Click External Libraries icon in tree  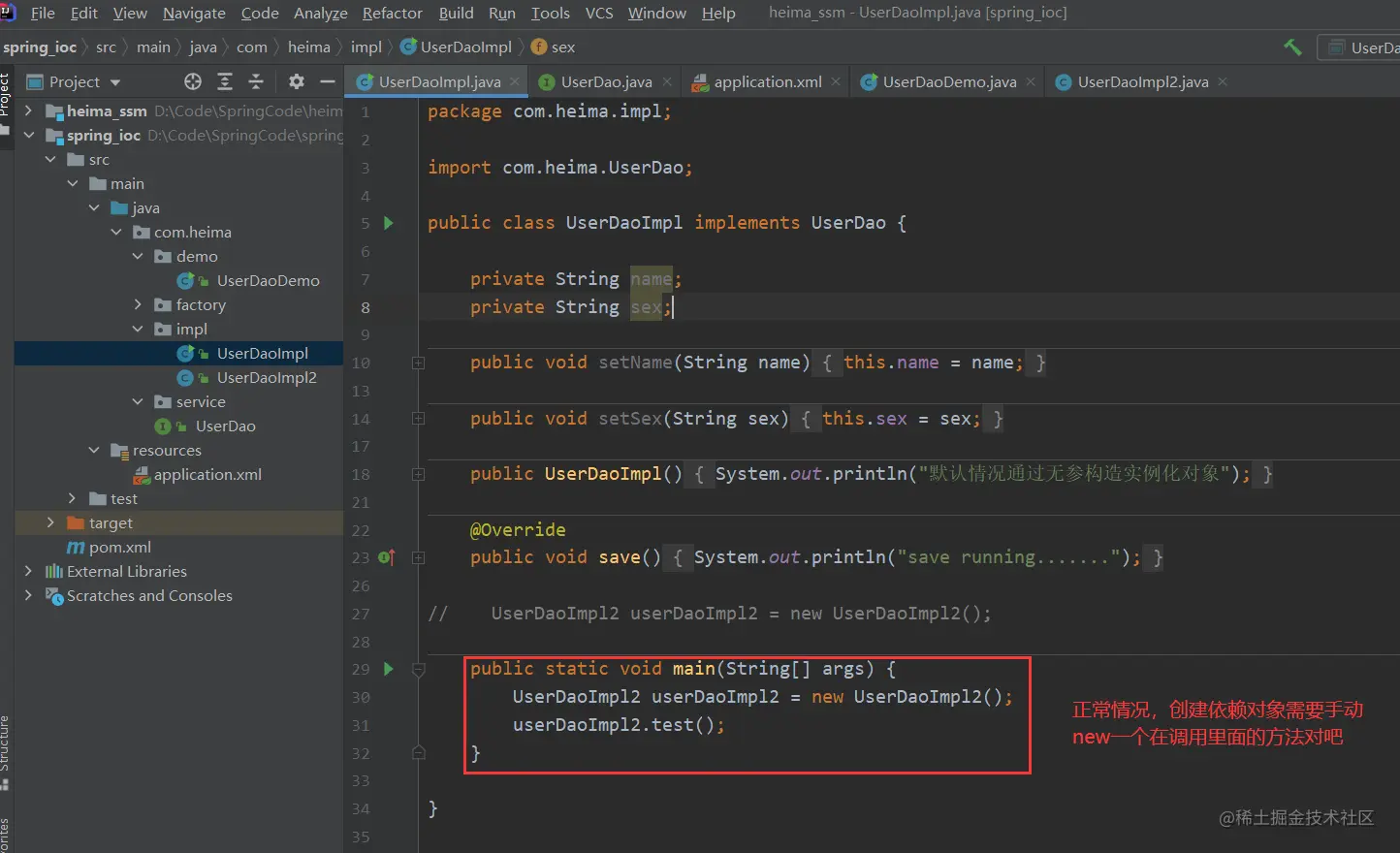point(54,572)
